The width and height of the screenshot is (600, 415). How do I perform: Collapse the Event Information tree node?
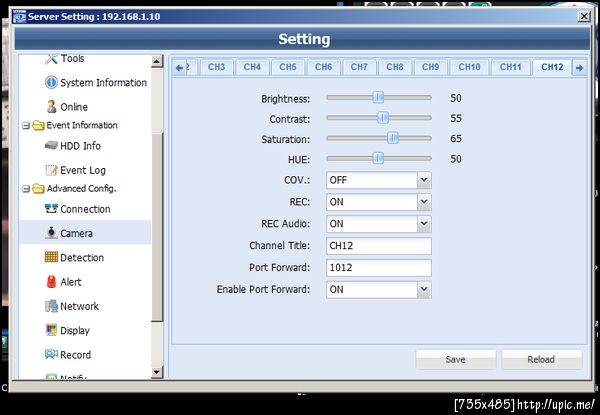pyautogui.click(x=26, y=125)
